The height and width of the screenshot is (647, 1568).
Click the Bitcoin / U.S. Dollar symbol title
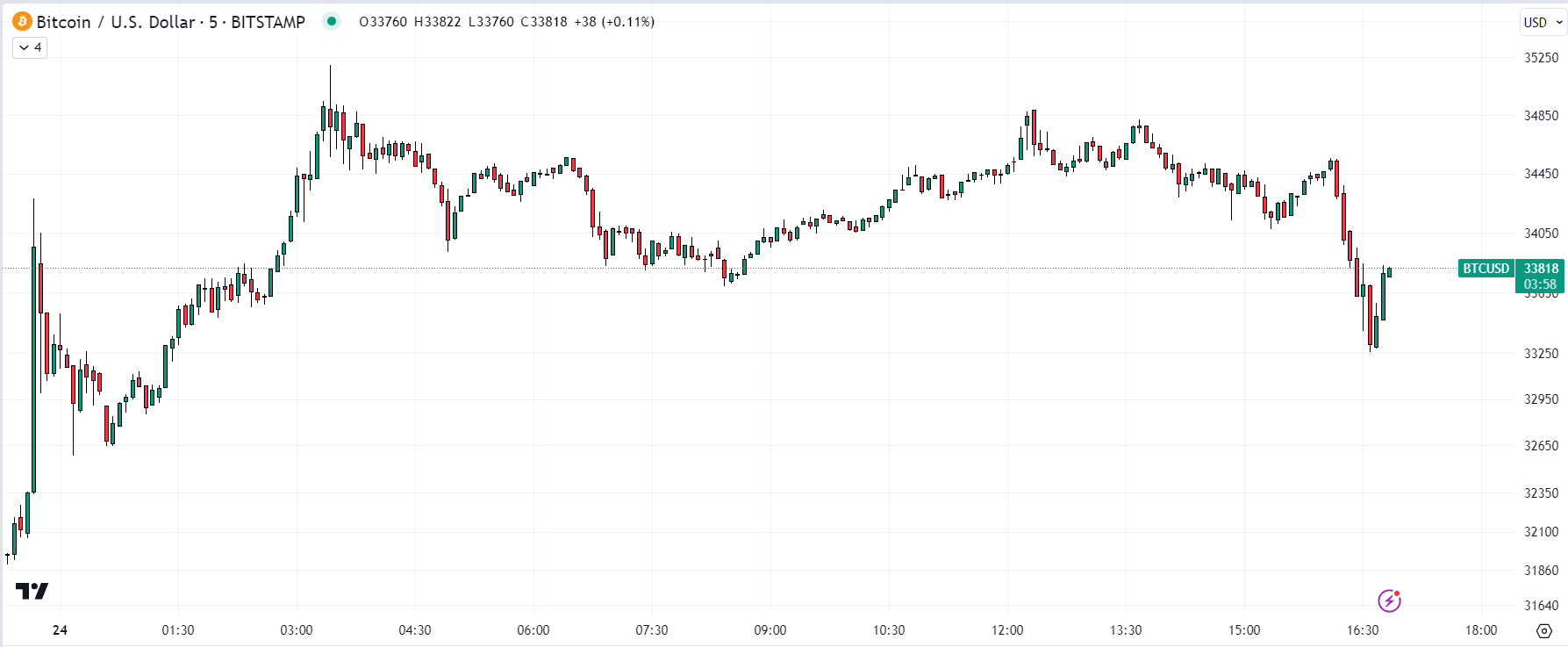coord(115,22)
